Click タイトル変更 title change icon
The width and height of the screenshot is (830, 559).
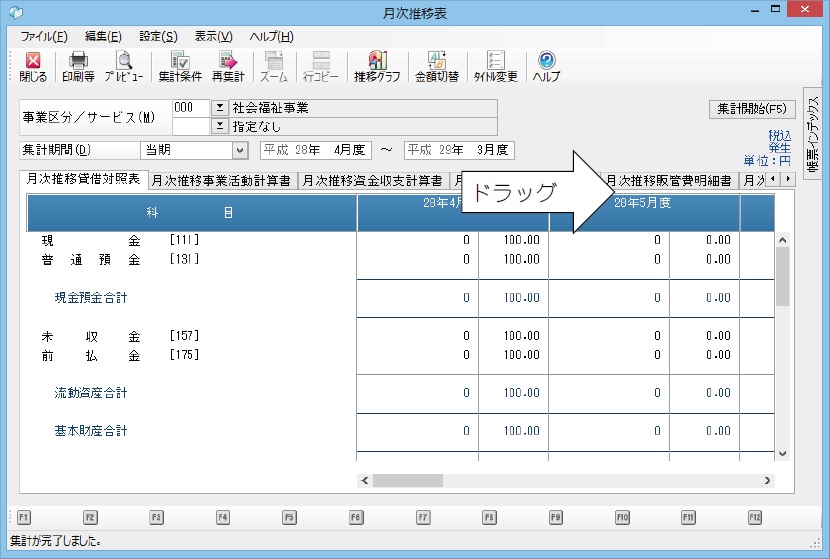(495, 67)
